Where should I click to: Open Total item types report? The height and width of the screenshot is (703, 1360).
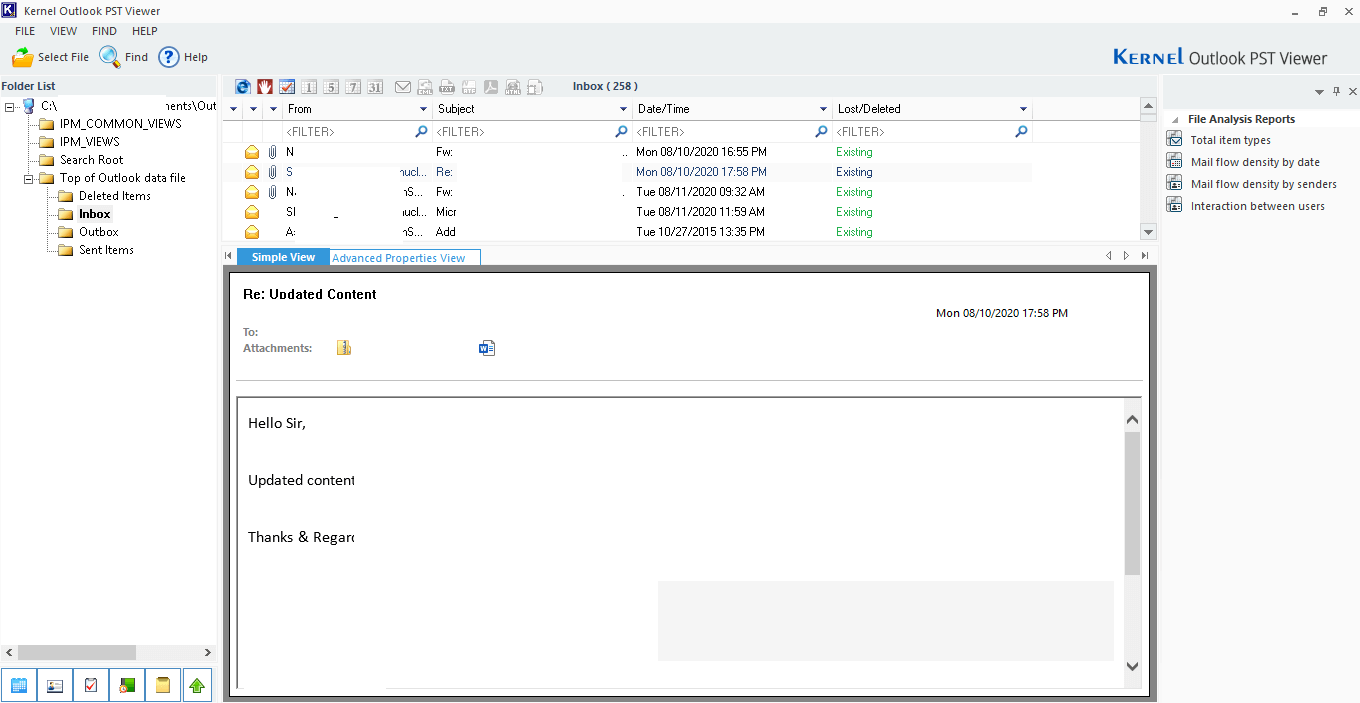pyautogui.click(x=1230, y=140)
